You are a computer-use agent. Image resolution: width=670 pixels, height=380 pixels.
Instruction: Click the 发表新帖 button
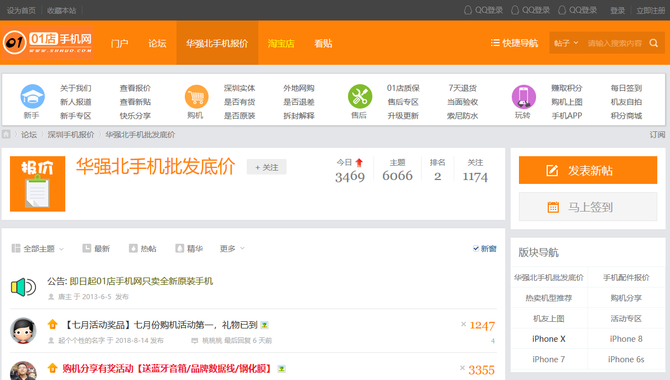point(588,170)
